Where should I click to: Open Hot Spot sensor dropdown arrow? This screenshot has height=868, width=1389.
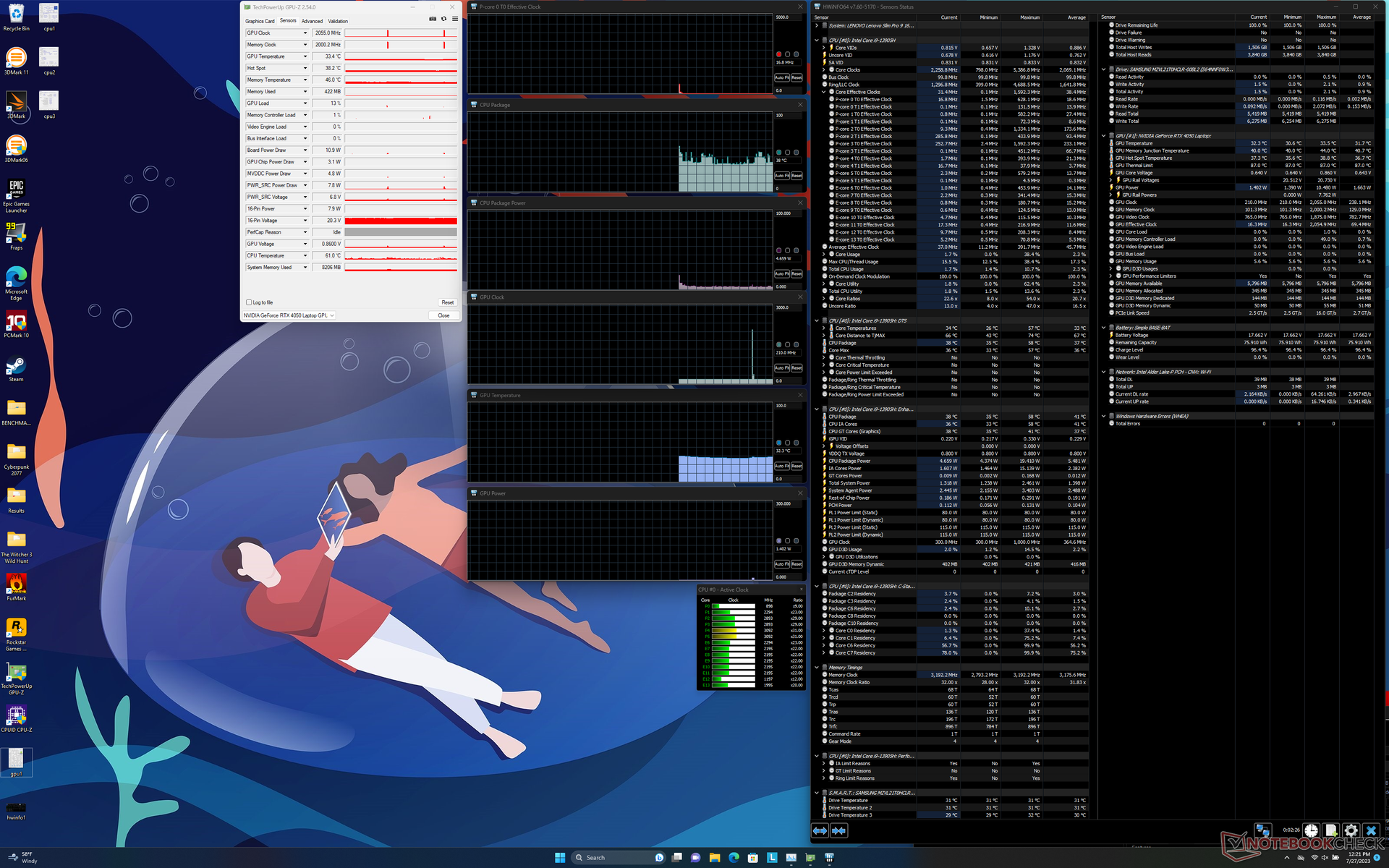pos(305,68)
